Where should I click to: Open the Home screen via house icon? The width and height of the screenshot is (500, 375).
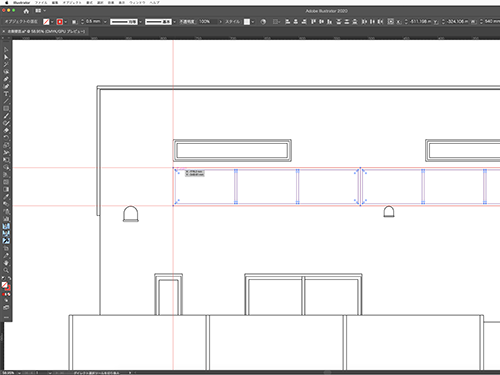(x=26, y=11)
